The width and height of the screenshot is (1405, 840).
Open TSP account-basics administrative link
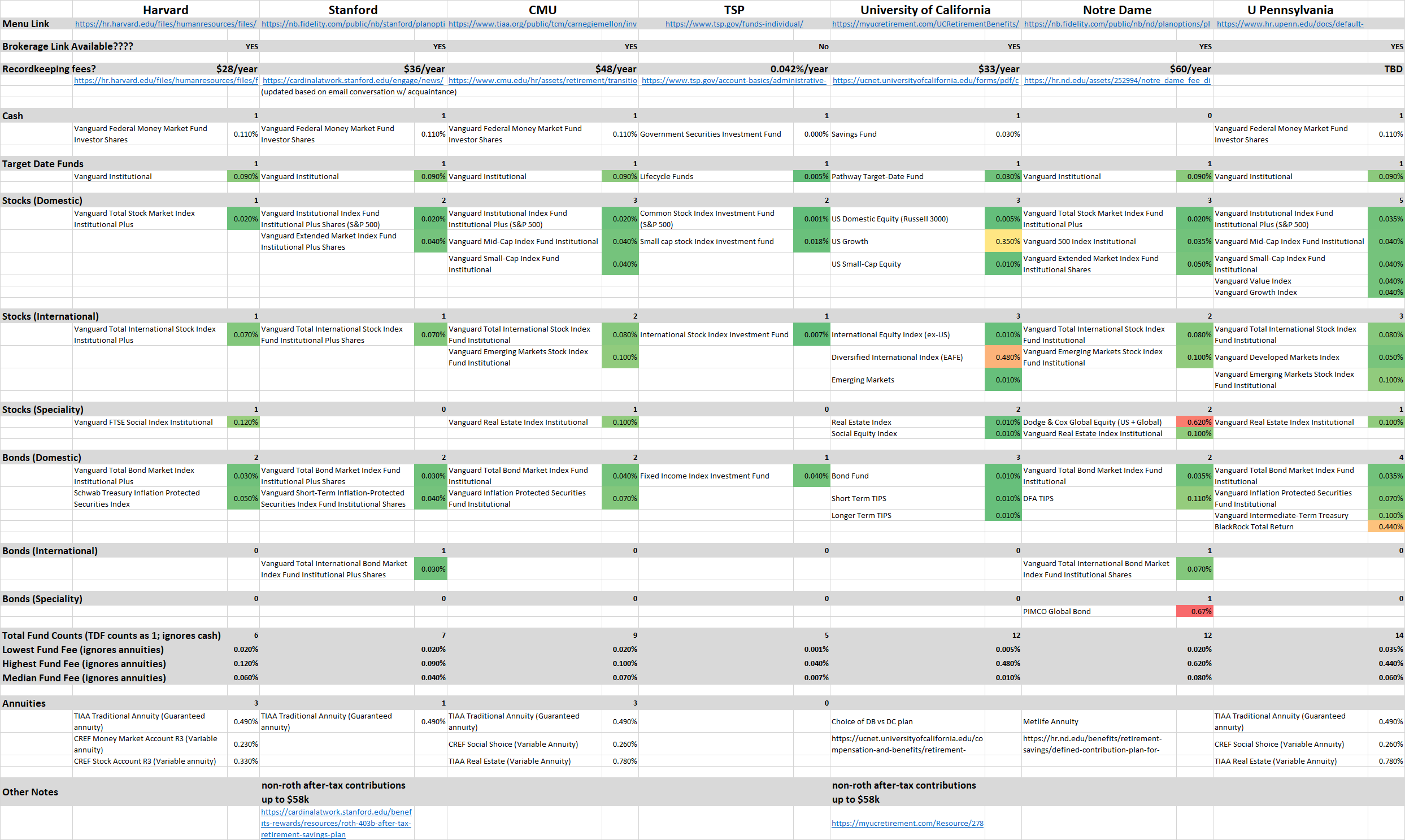tap(734, 80)
